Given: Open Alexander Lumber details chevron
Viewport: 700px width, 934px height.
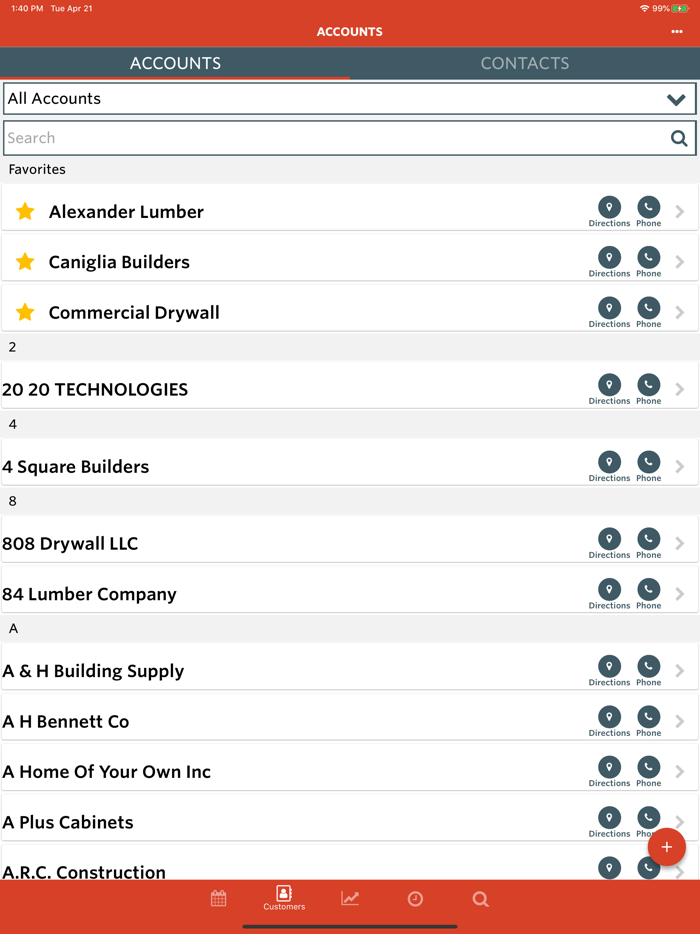Looking at the screenshot, I should coord(680,211).
